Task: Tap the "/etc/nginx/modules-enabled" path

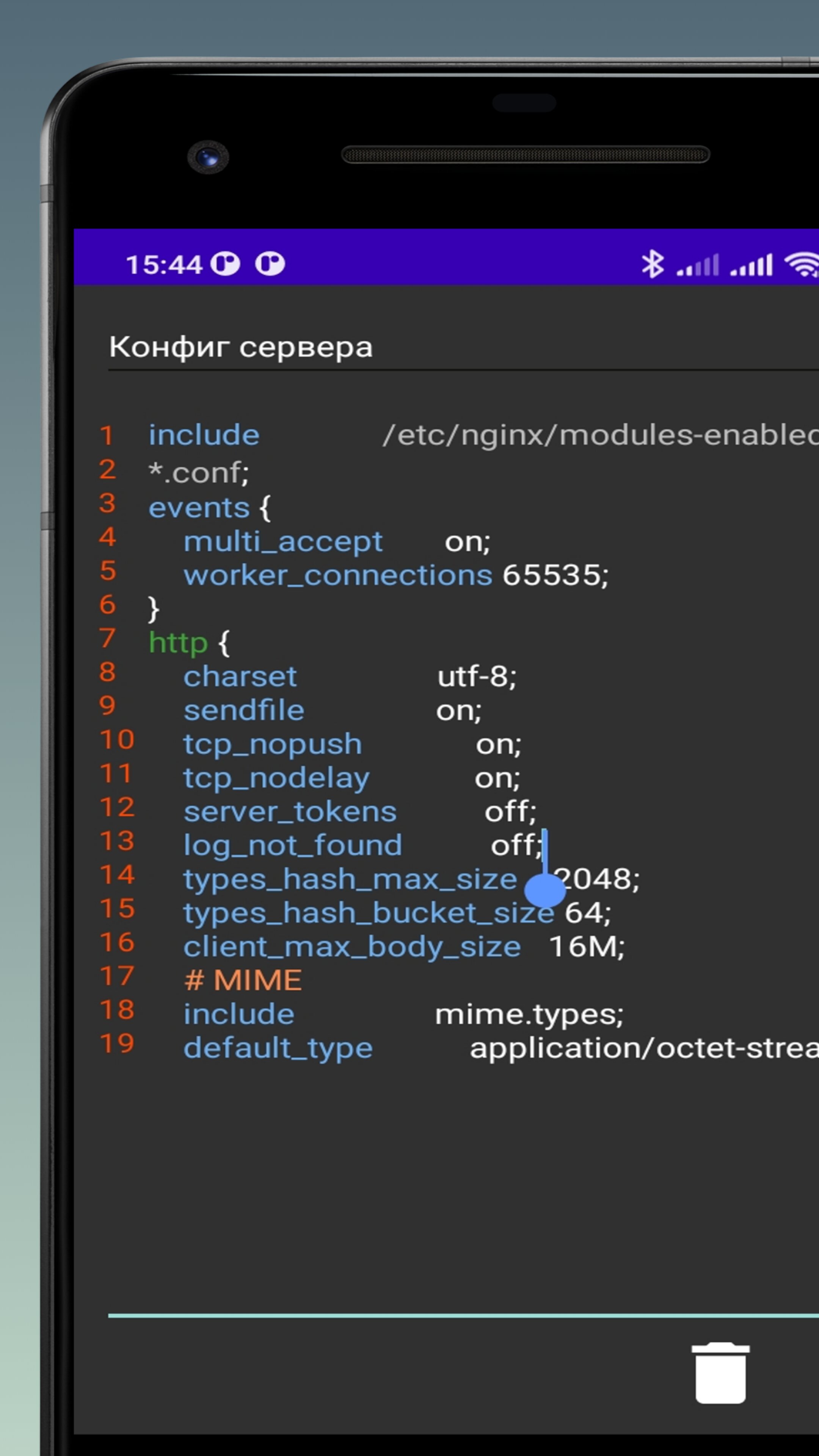Action: tap(601, 435)
